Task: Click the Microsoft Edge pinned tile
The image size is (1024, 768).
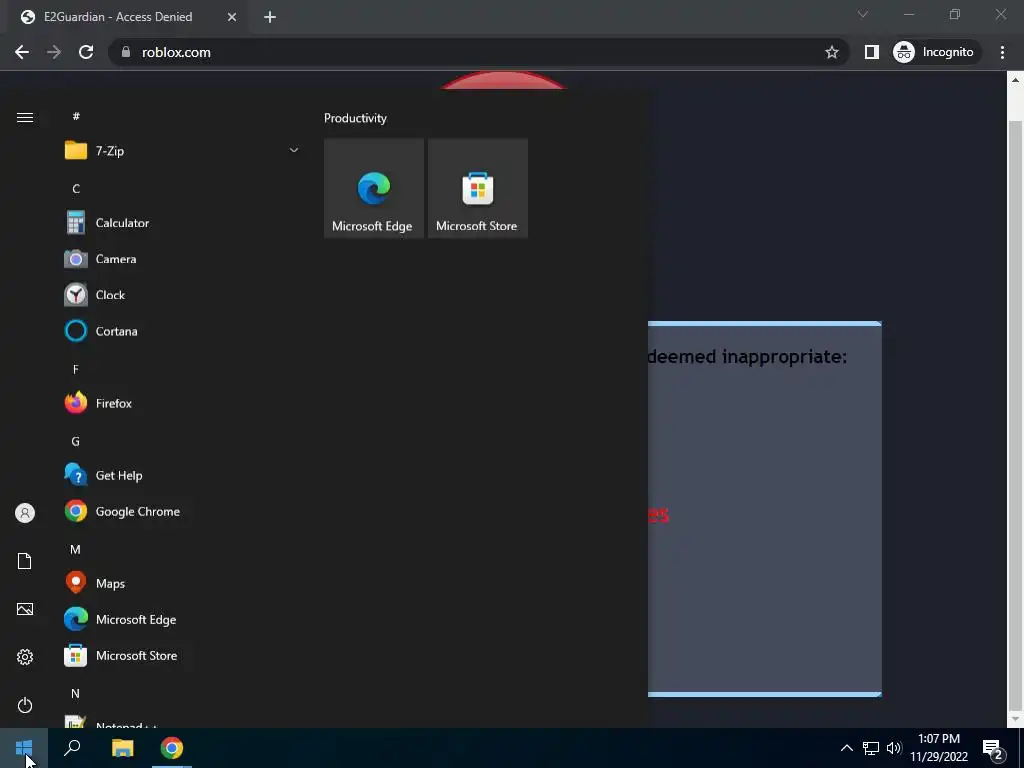Action: (x=374, y=188)
